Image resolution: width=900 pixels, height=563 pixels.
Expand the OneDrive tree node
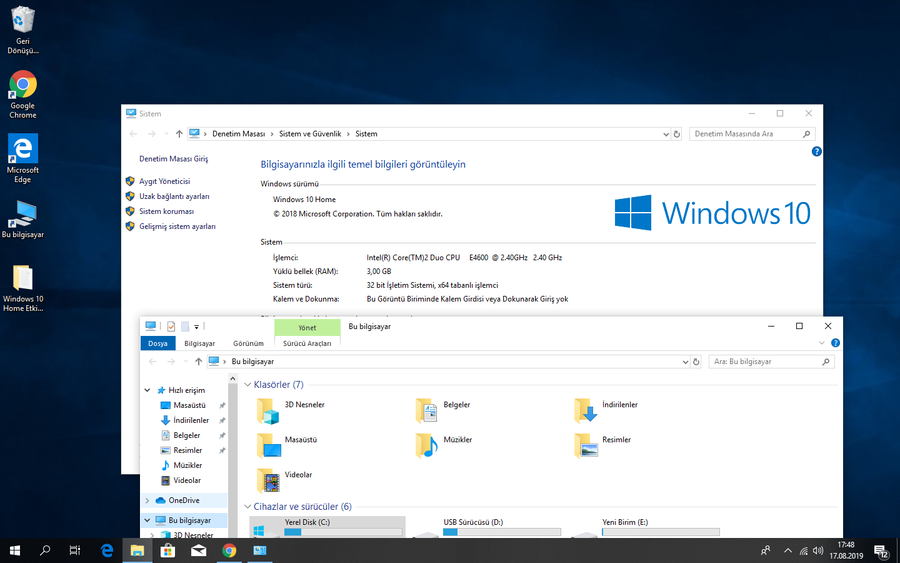click(147, 500)
